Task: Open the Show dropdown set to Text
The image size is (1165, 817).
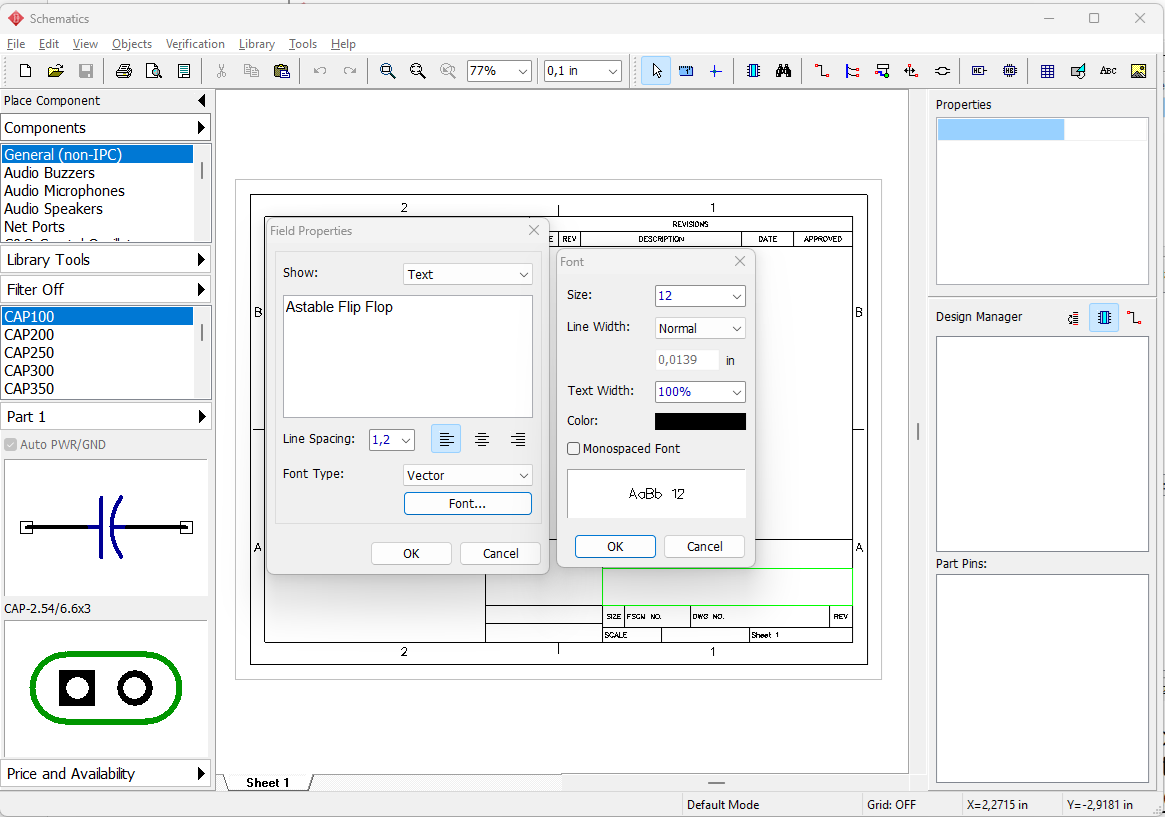Action: click(468, 274)
